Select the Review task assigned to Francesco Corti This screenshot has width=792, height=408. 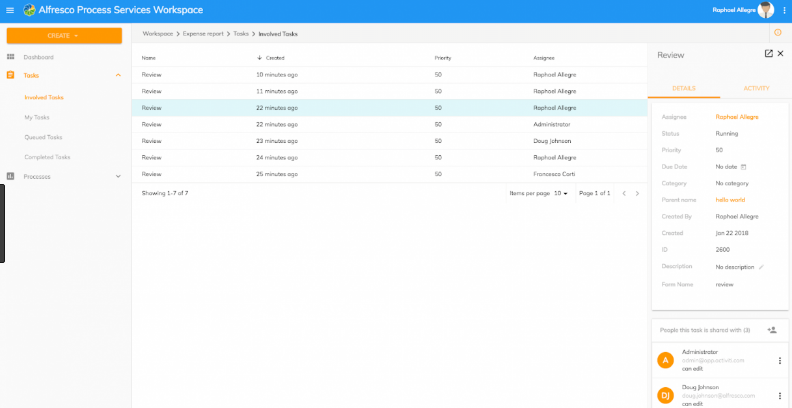389,174
